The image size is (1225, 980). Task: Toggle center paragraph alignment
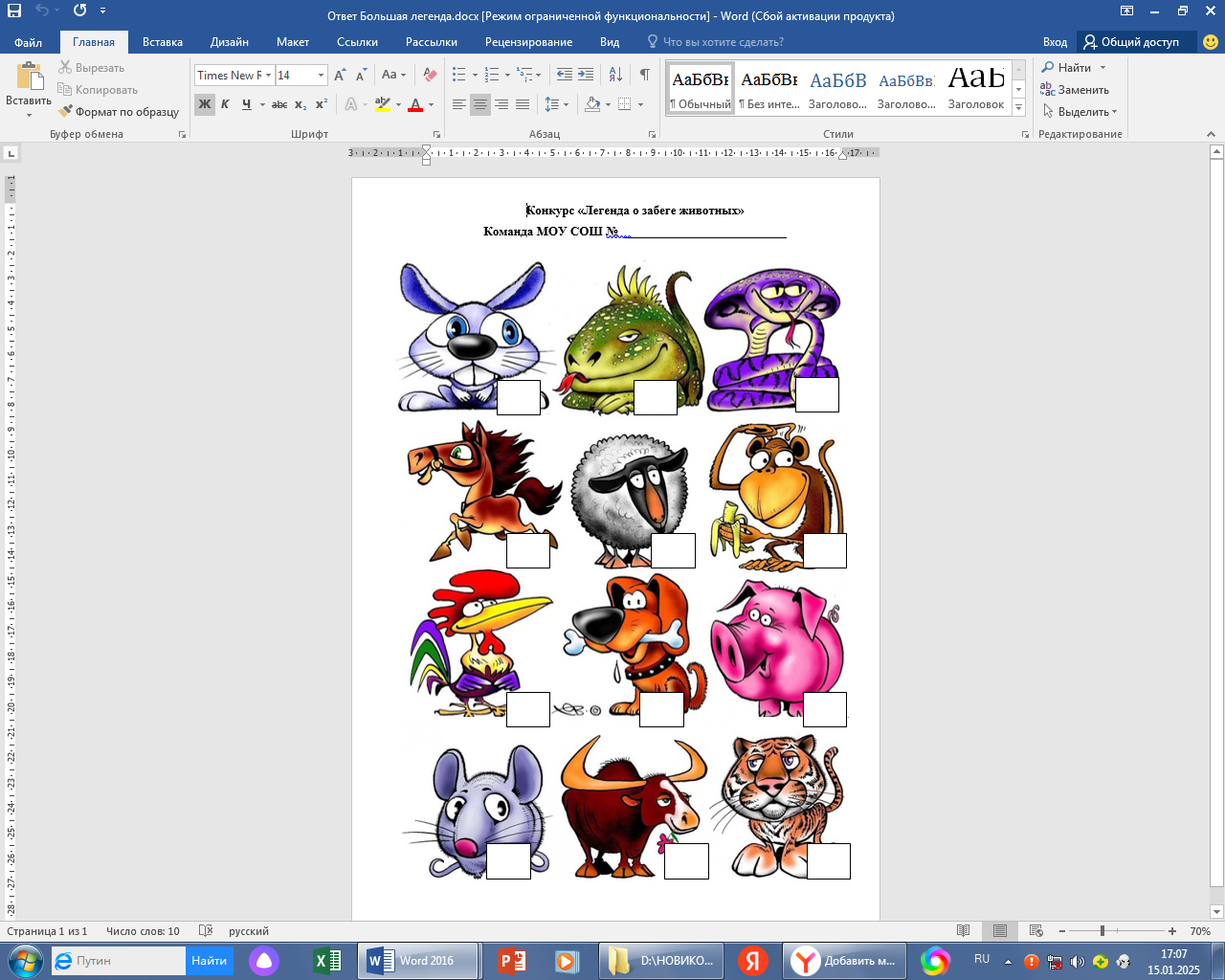480,104
